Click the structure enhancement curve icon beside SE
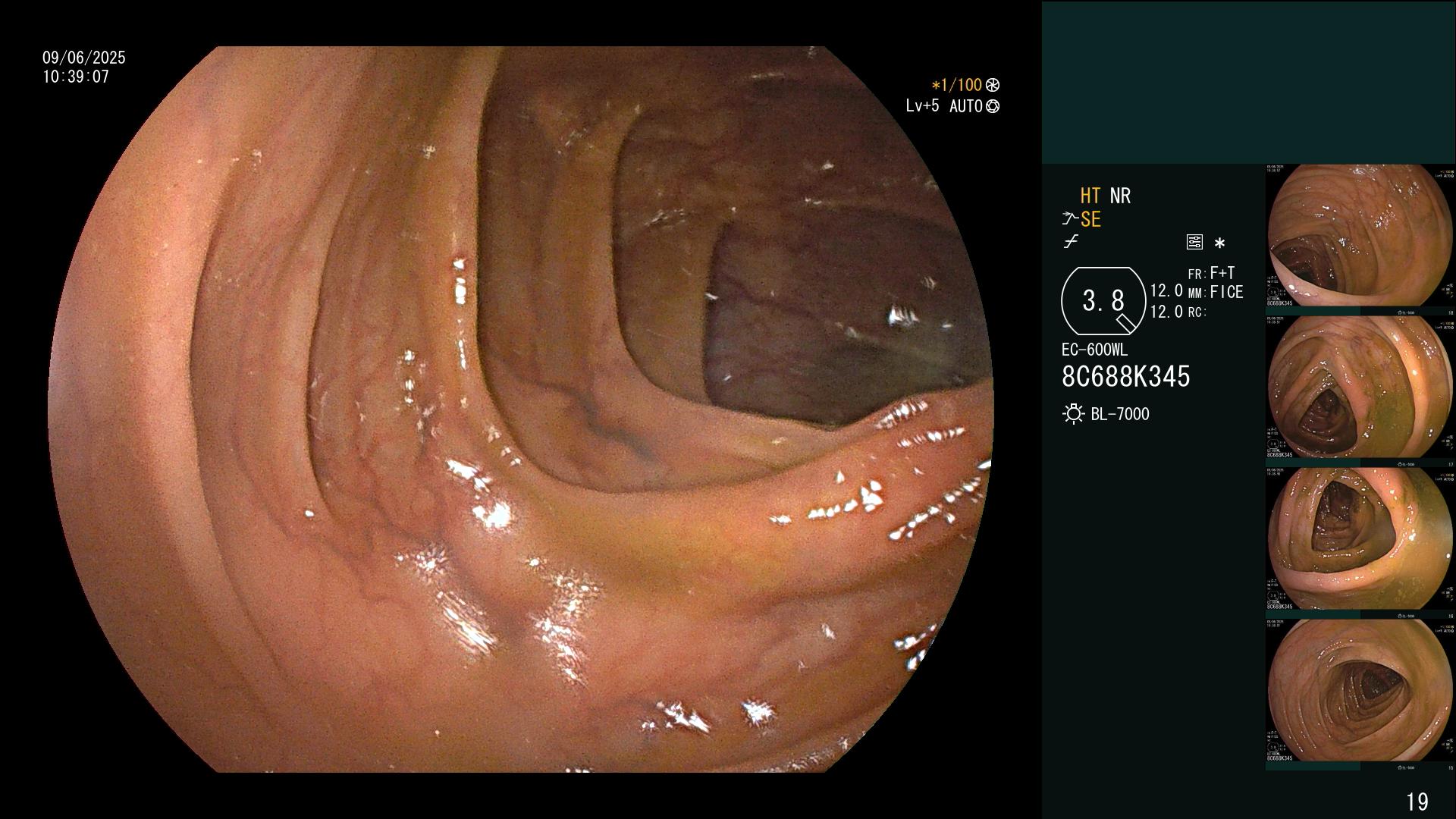This screenshot has height=819, width=1456. click(x=1070, y=220)
